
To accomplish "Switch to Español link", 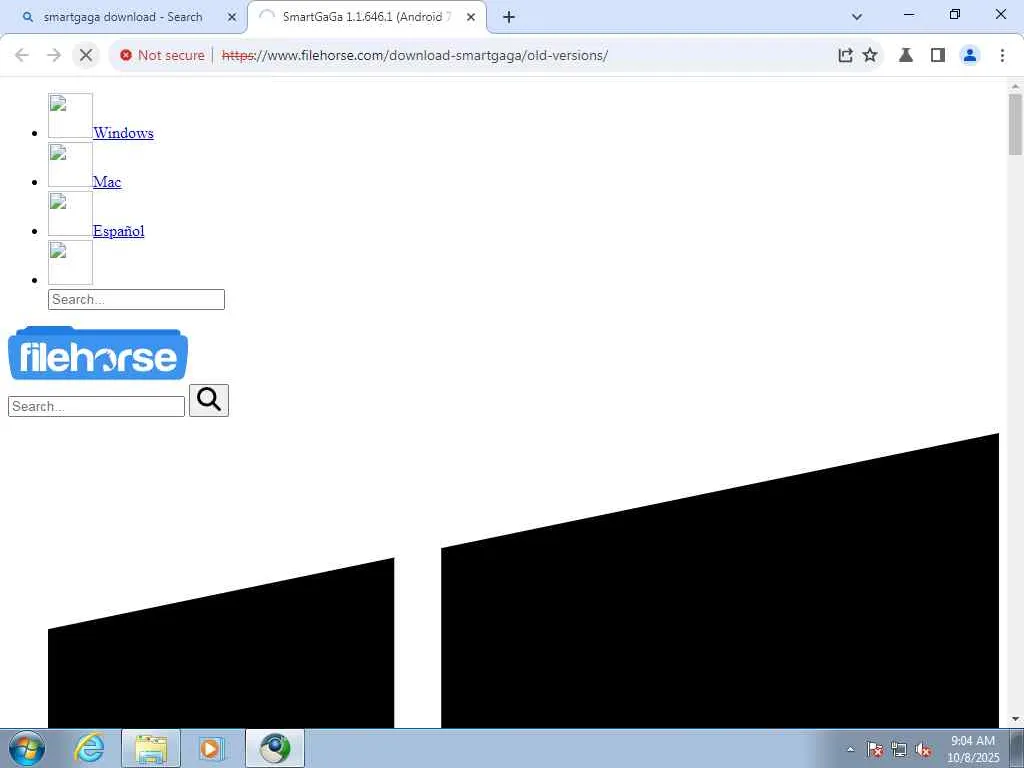I will 119,231.
